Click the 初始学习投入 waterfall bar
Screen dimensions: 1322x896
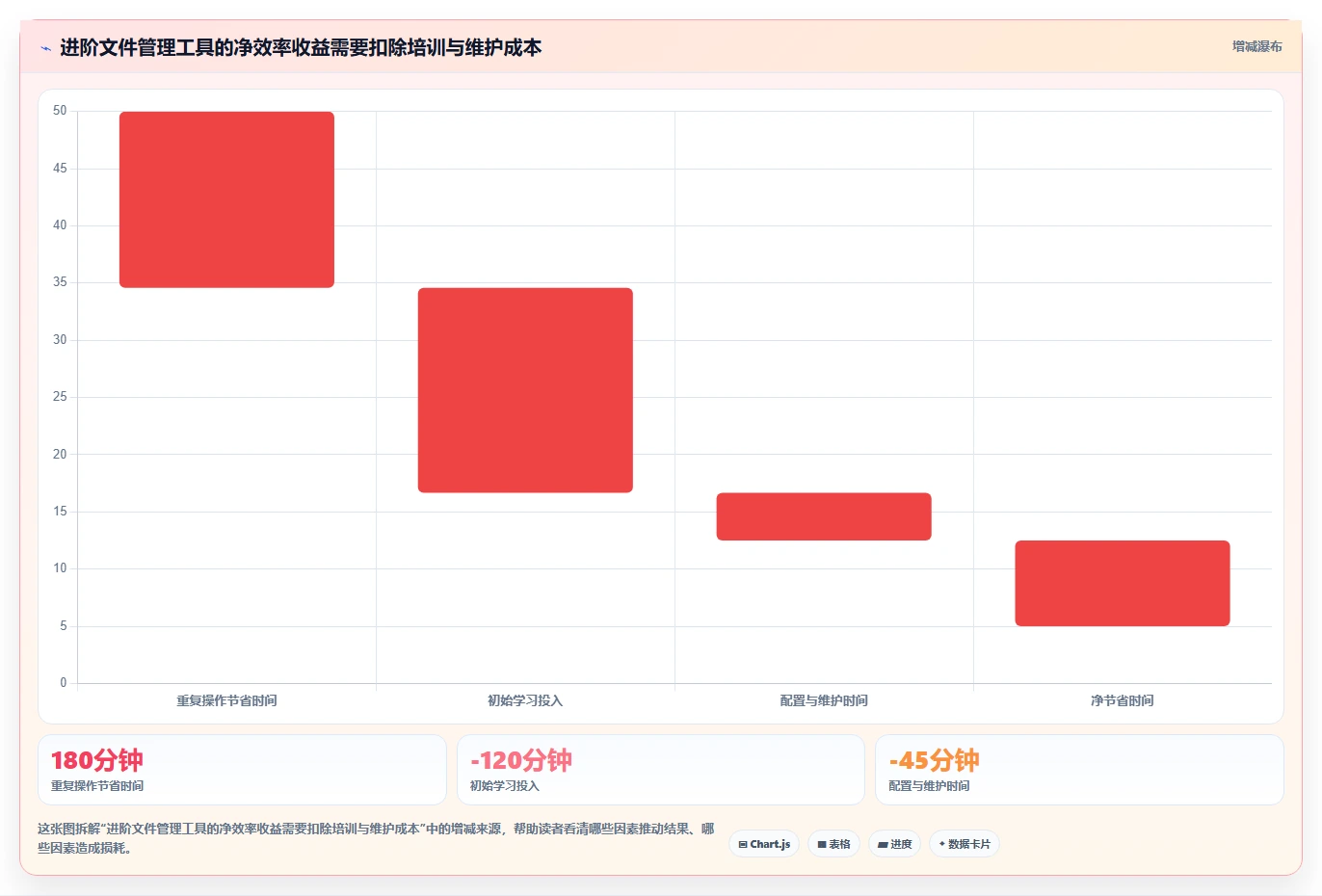[x=525, y=390]
